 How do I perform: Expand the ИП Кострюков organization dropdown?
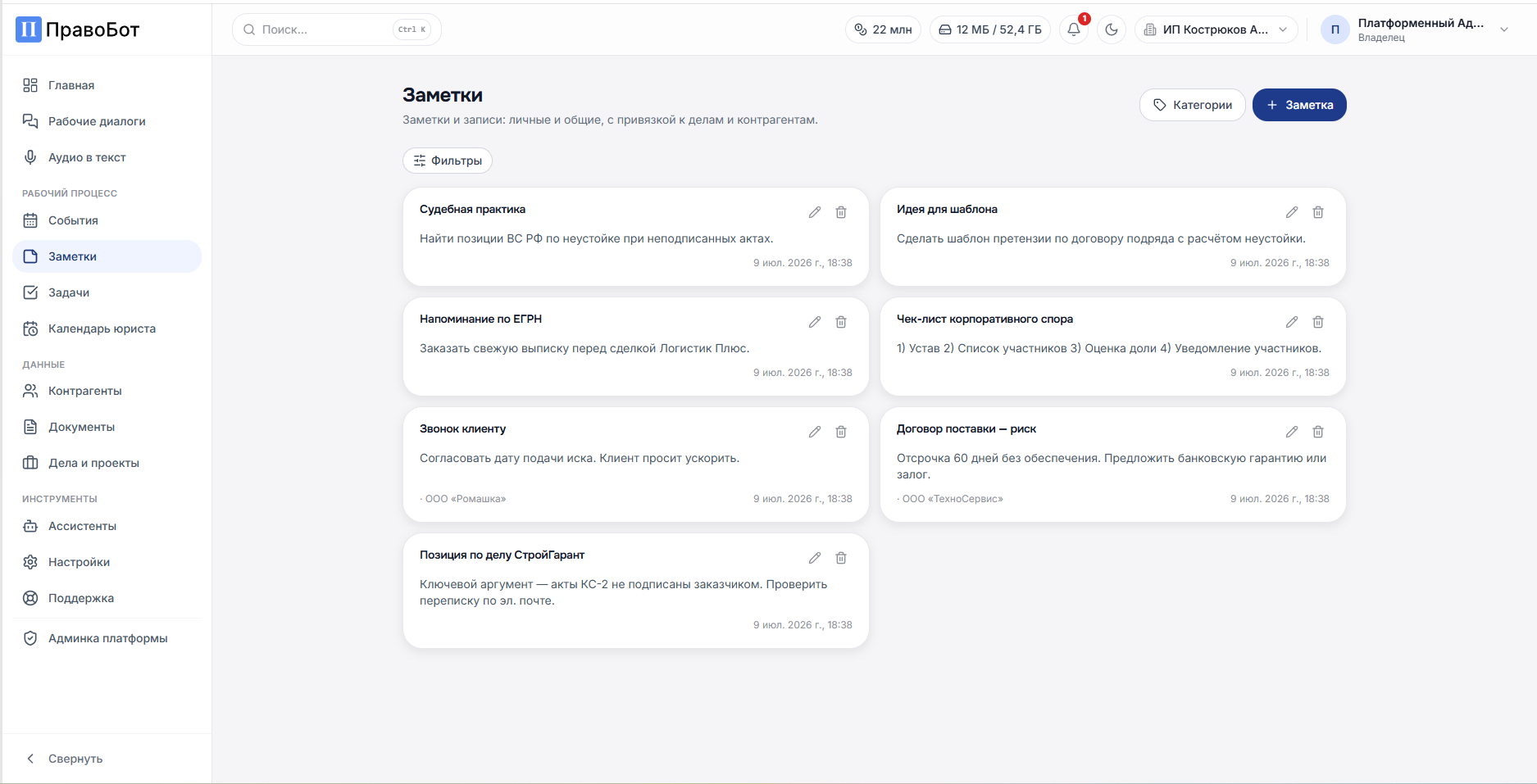(x=1216, y=29)
